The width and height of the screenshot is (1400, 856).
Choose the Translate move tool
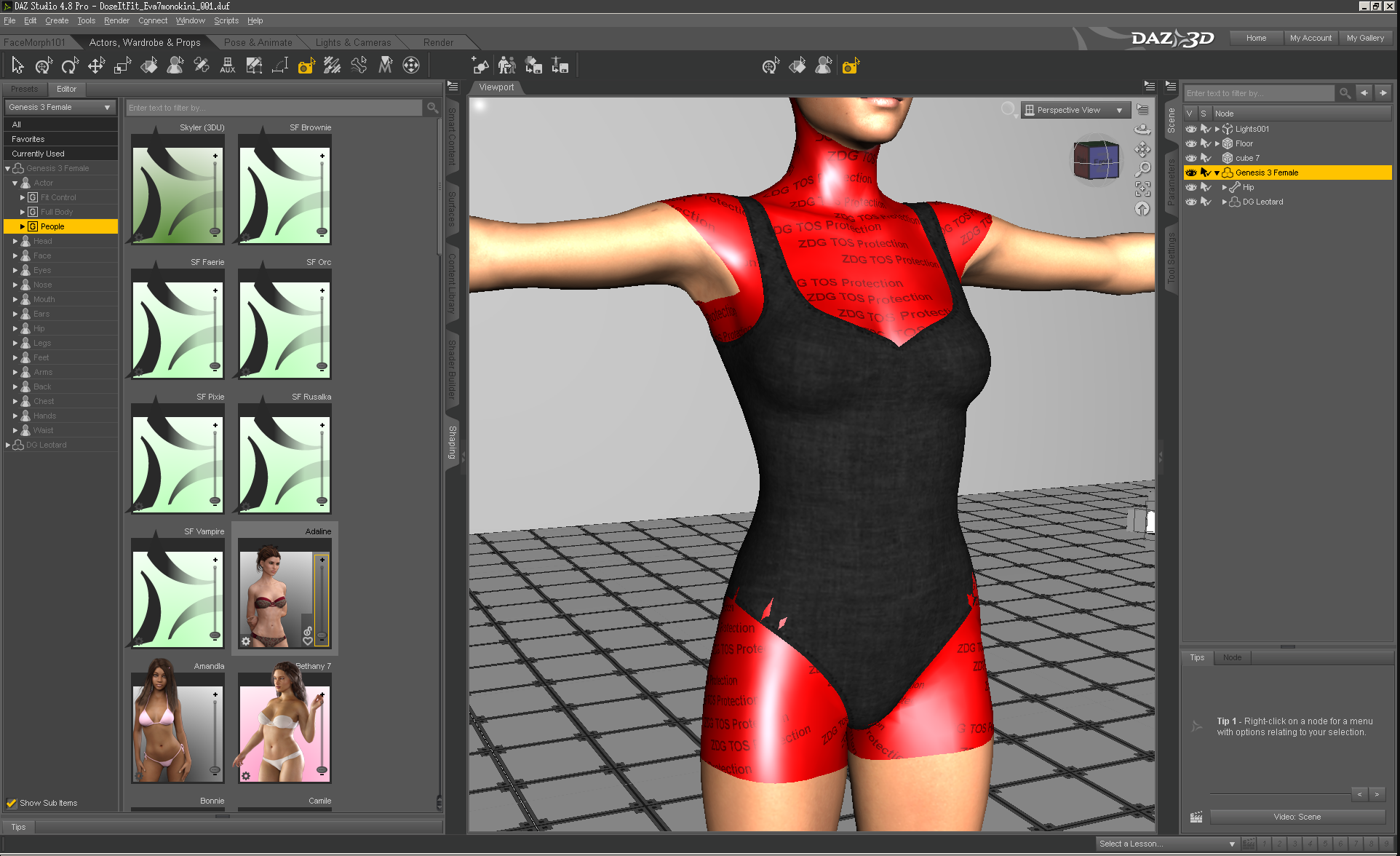point(96,66)
